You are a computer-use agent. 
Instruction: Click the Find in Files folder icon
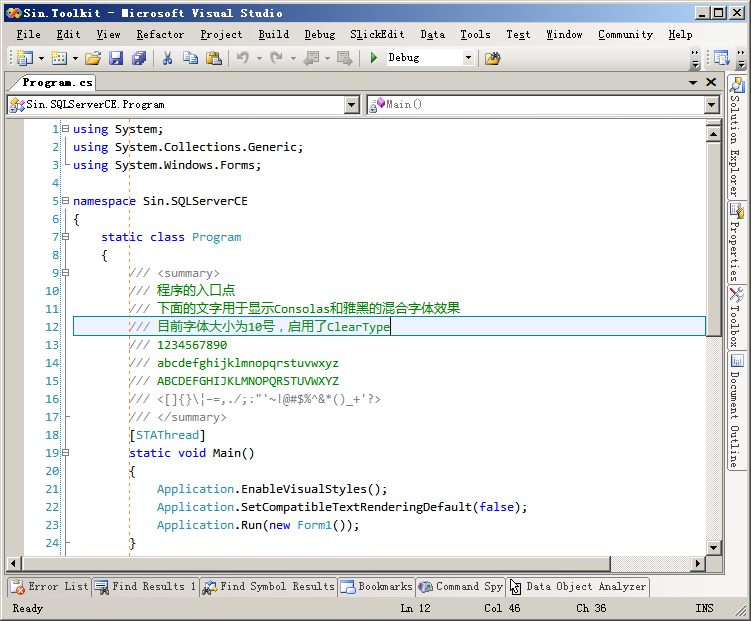pos(492,58)
